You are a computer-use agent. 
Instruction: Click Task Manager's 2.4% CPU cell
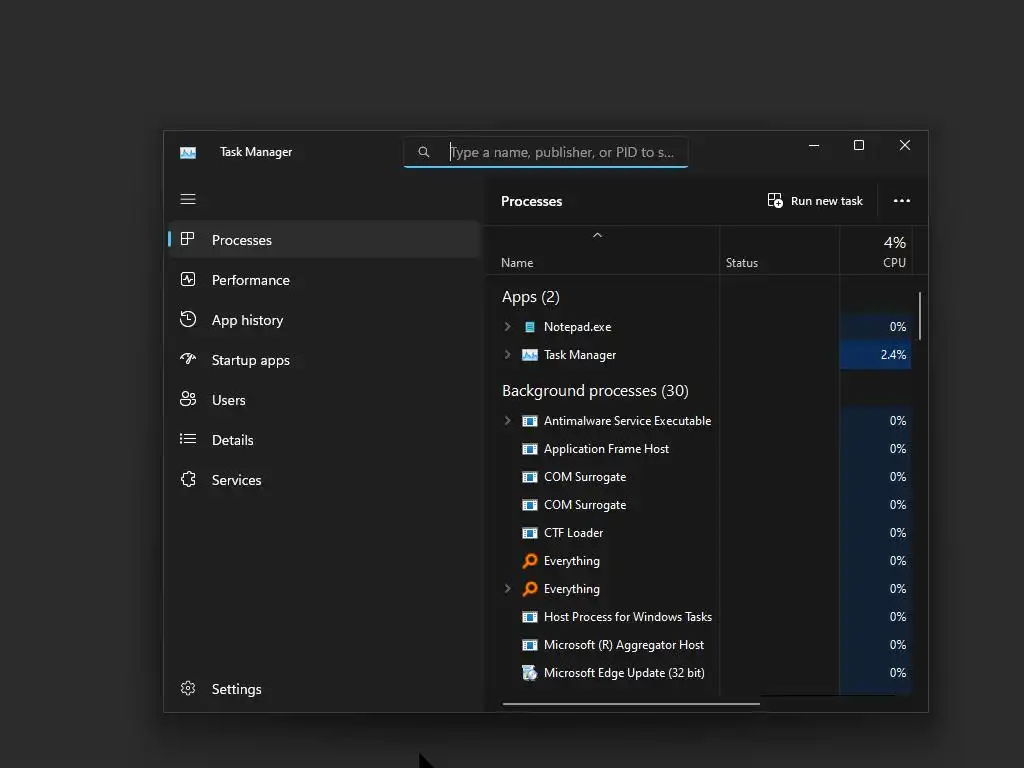click(x=875, y=355)
